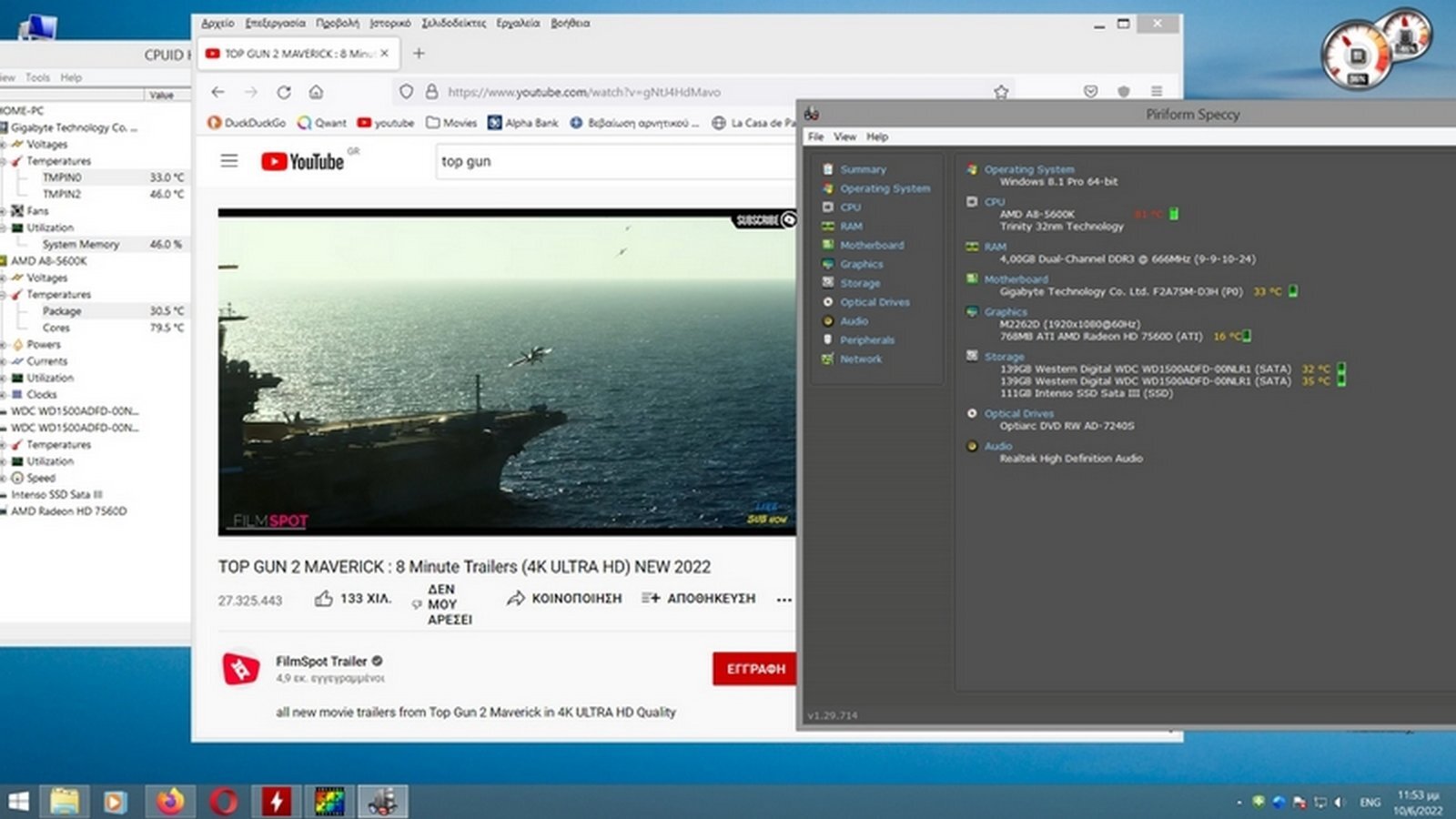Click FilmSpot Trailer channel avatar
This screenshot has width=1456, height=819.
coord(240,669)
